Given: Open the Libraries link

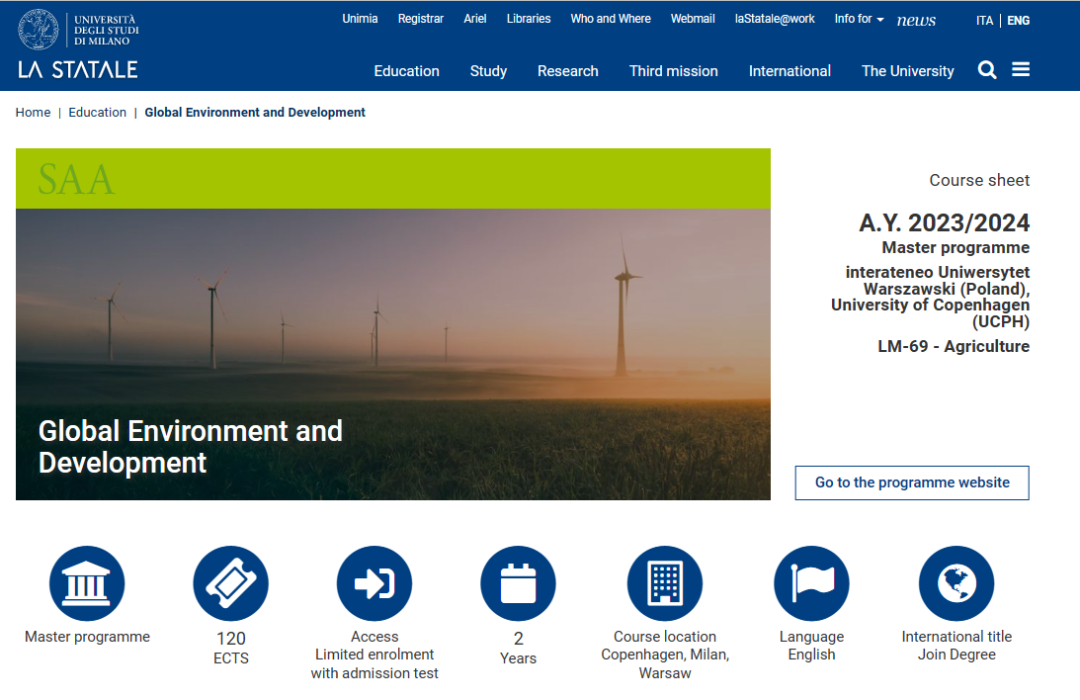Looking at the screenshot, I should point(528,19).
